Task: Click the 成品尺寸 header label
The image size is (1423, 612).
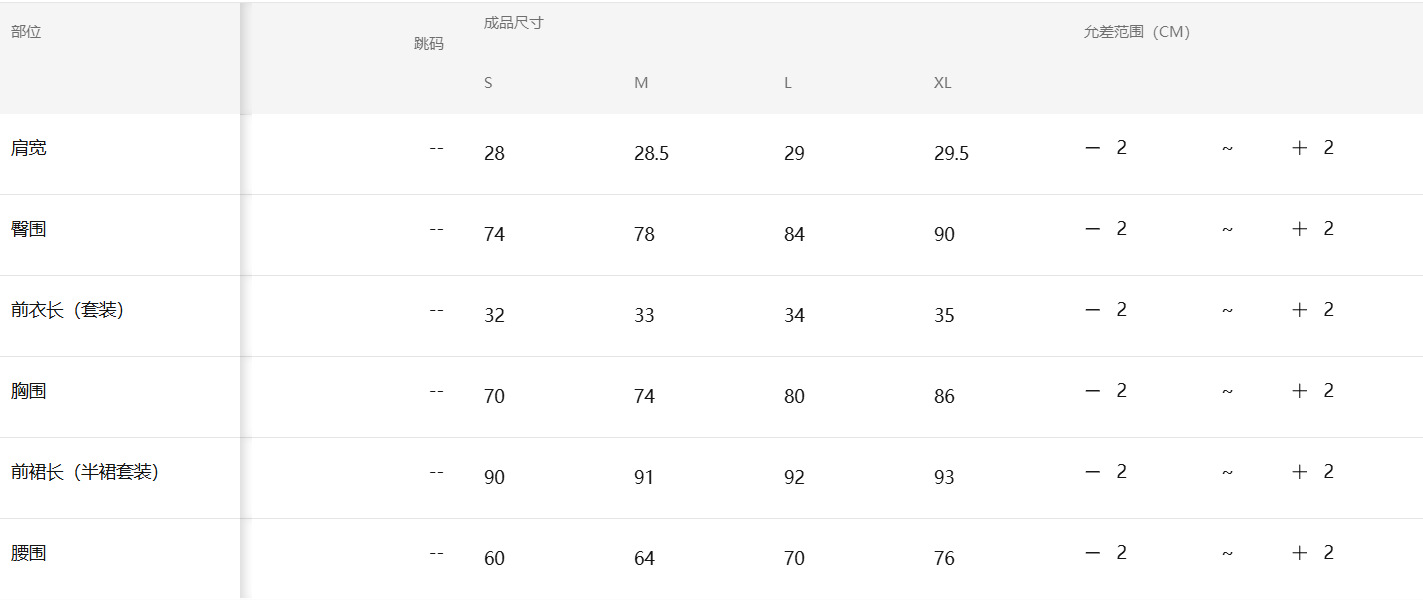Action: [x=513, y=23]
